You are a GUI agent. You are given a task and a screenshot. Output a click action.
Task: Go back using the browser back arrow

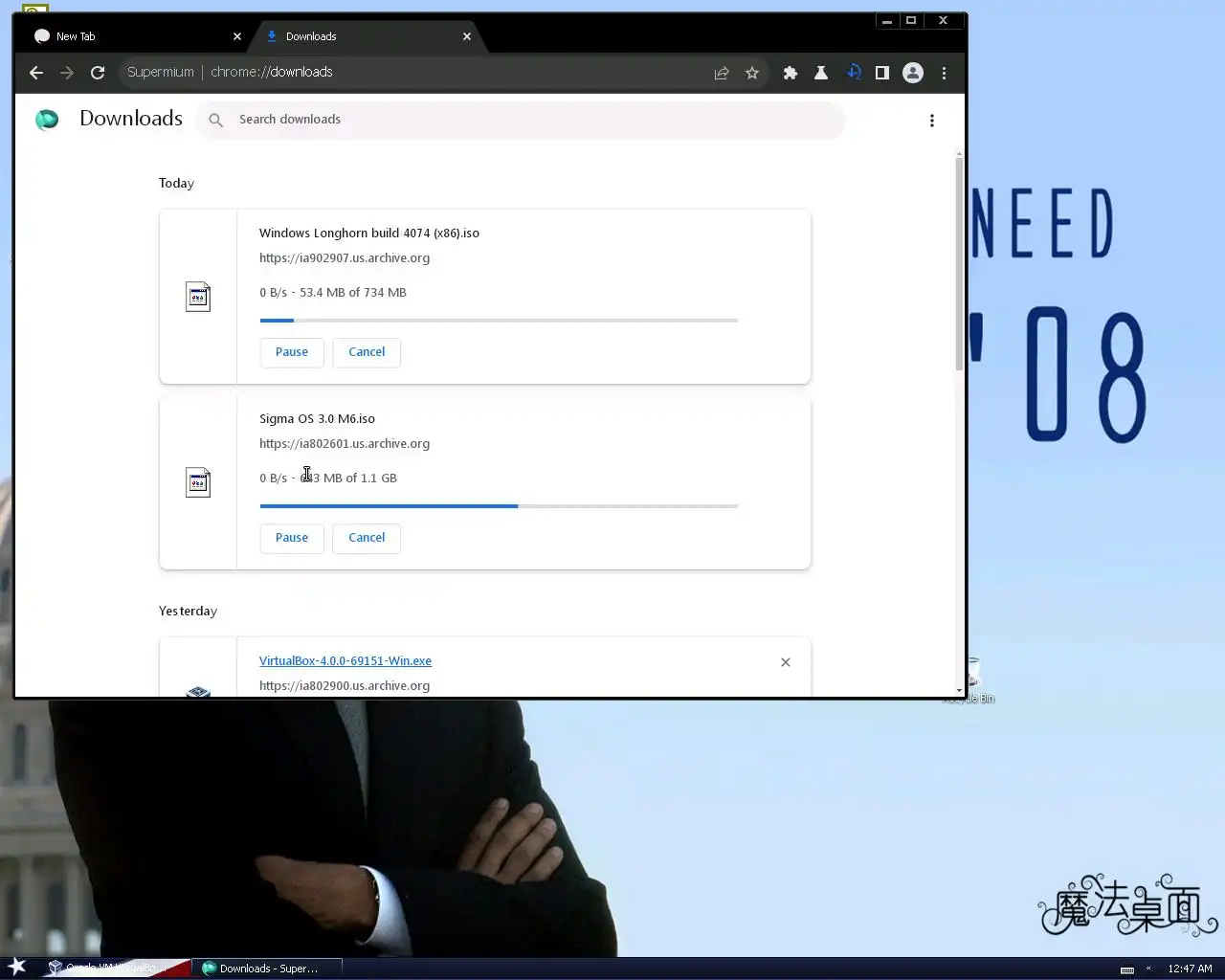(36, 73)
